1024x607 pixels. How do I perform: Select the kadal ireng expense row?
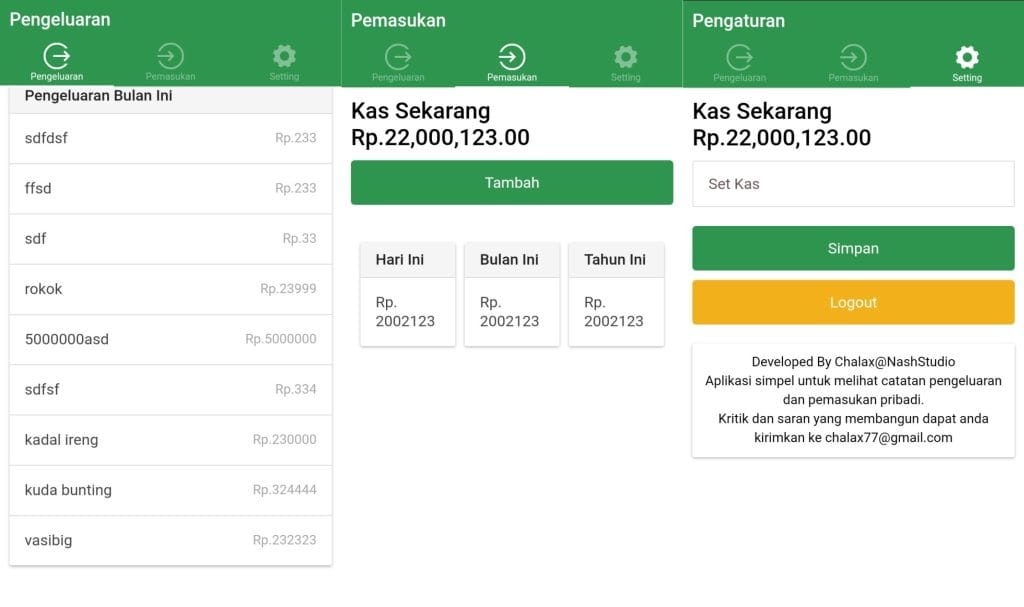coord(170,440)
